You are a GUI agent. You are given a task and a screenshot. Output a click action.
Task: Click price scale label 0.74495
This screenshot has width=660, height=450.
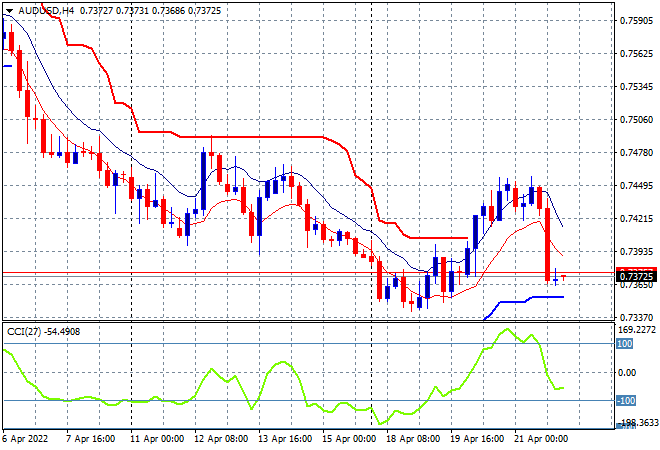coord(636,186)
